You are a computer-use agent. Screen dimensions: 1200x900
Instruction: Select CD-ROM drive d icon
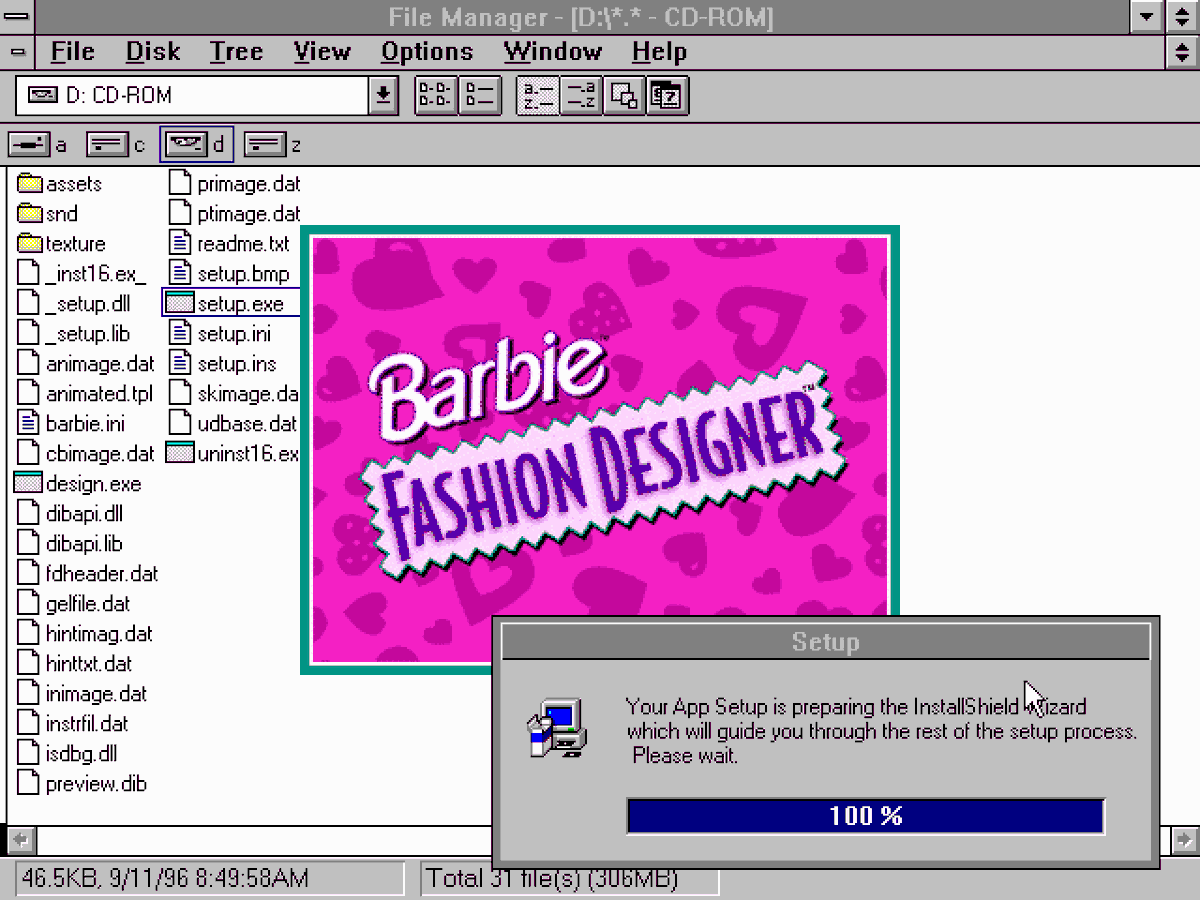(186, 145)
